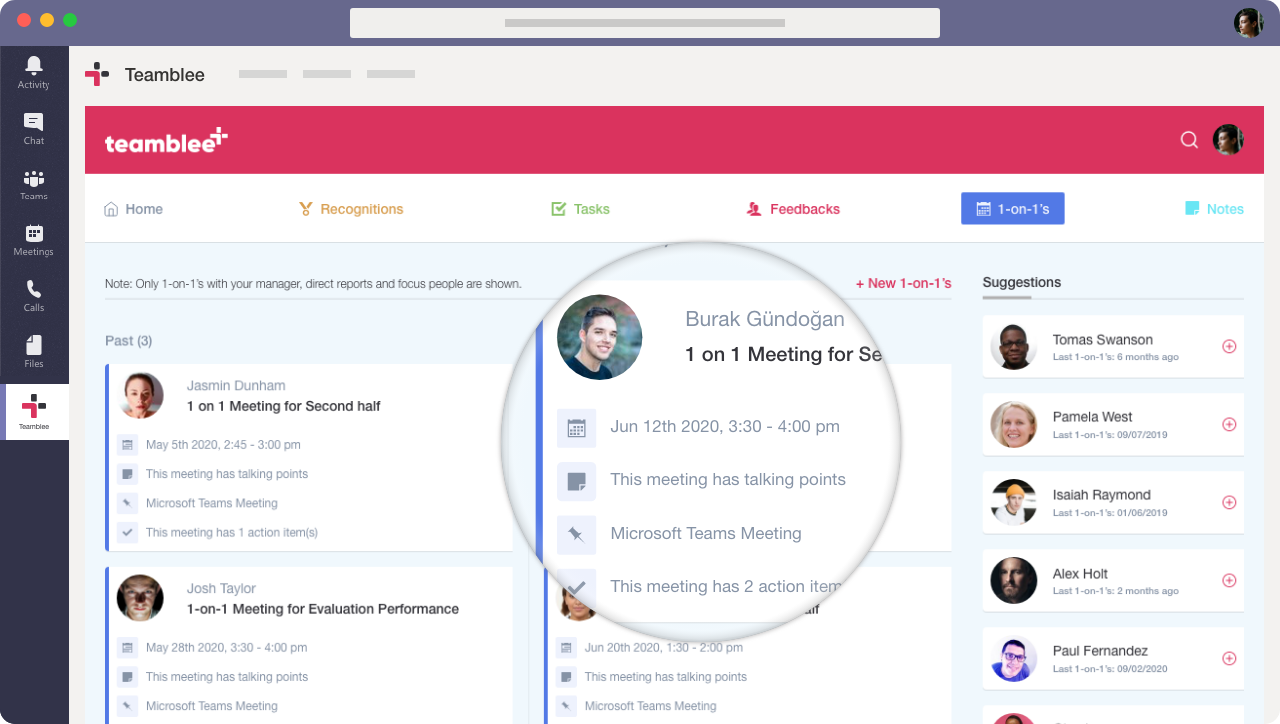Viewport: 1280px width, 724px height.
Task: Add Alex Holt with plus icon
Action: point(1229,580)
